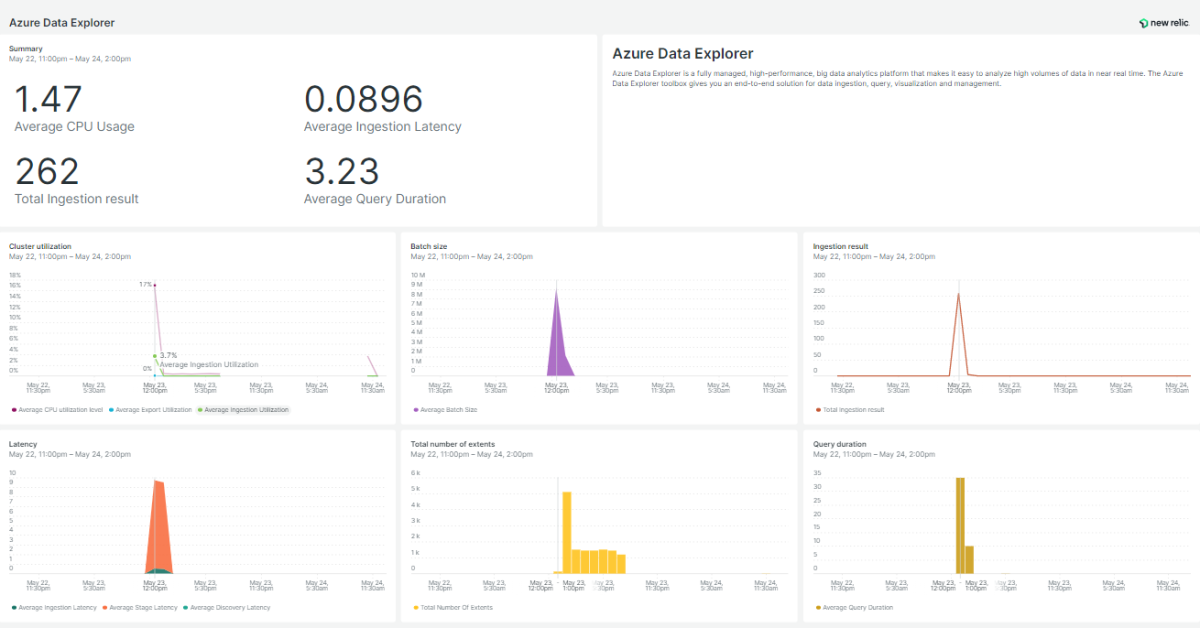Click the 262 Total Ingestion result value
This screenshot has height=628, width=1200.
click(47, 171)
